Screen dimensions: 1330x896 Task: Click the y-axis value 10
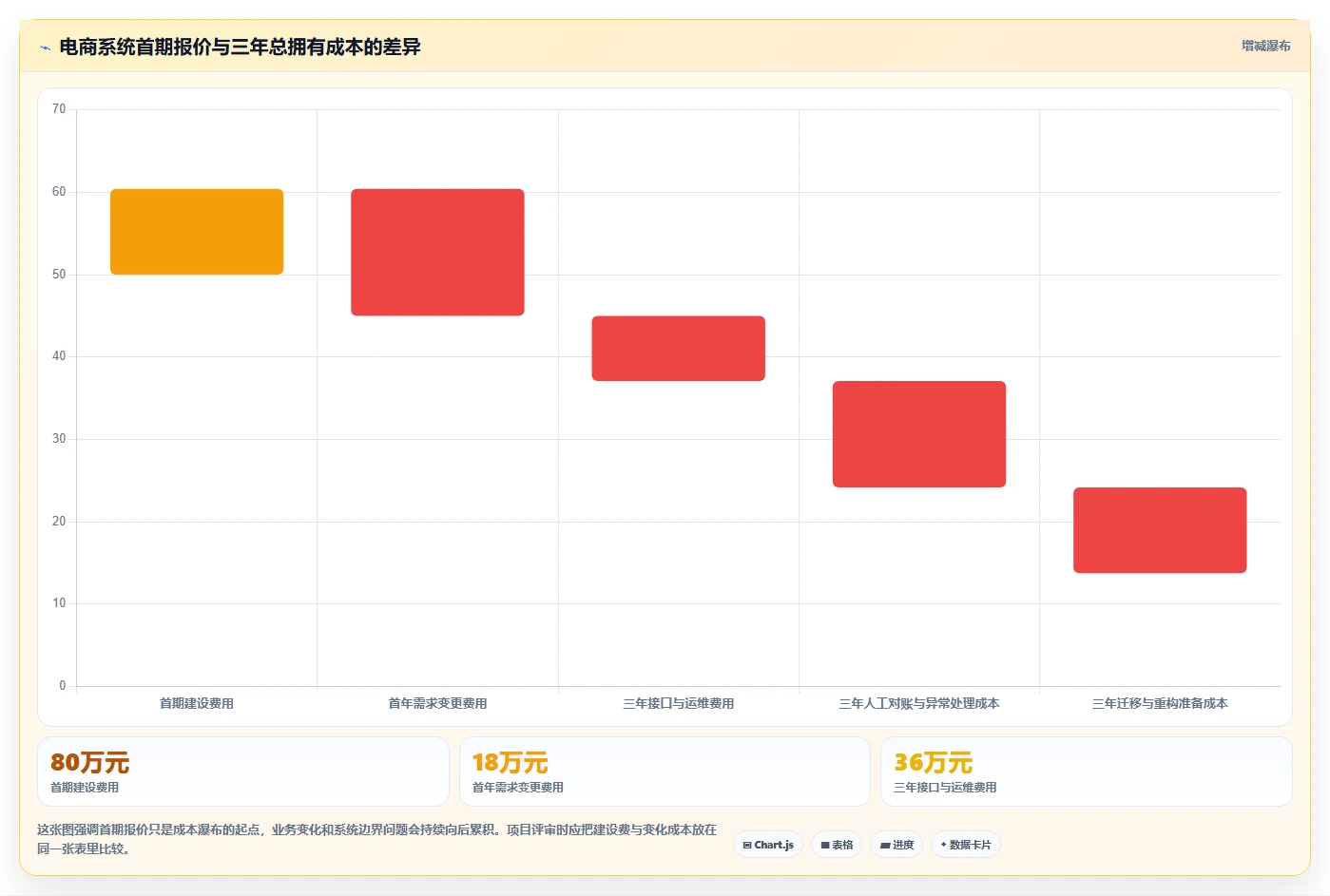click(x=59, y=603)
